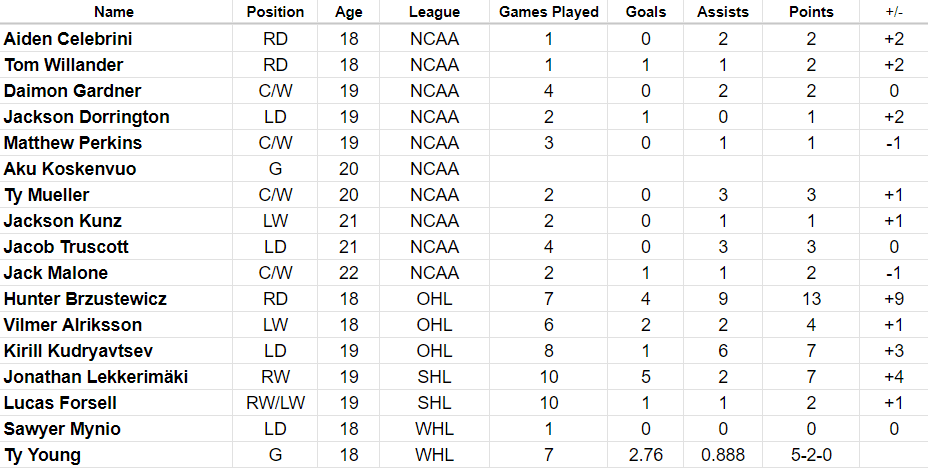Click Kirill Kudryavtsev's name cell

82,351
